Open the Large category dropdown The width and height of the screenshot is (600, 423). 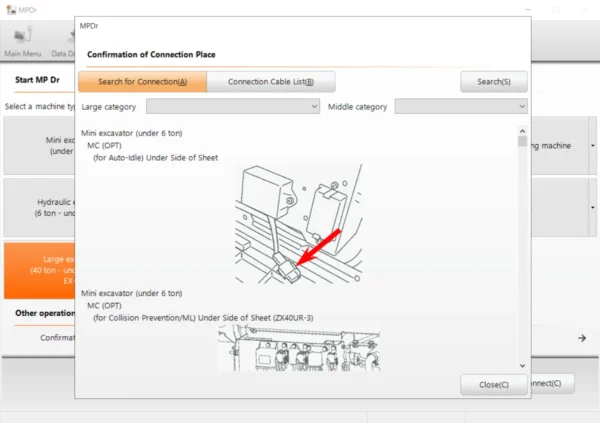click(x=233, y=106)
